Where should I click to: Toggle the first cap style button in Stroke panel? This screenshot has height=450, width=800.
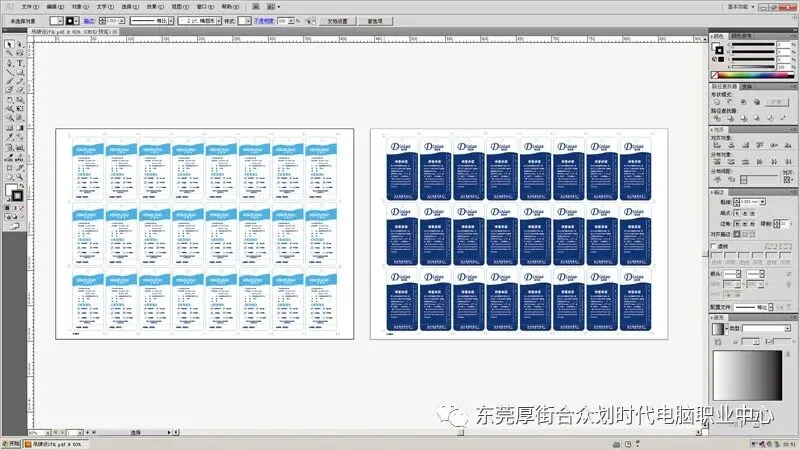click(737, 213)
